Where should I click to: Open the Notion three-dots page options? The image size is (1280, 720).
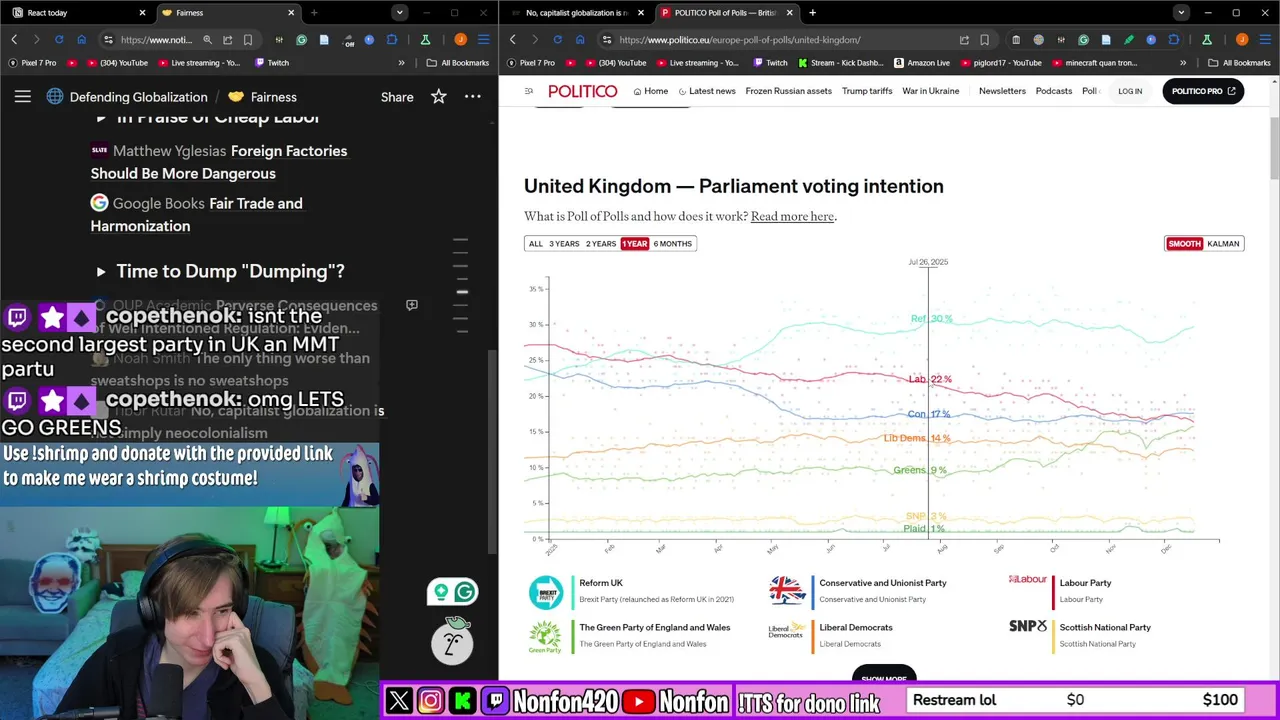click(x=473, y=97)
